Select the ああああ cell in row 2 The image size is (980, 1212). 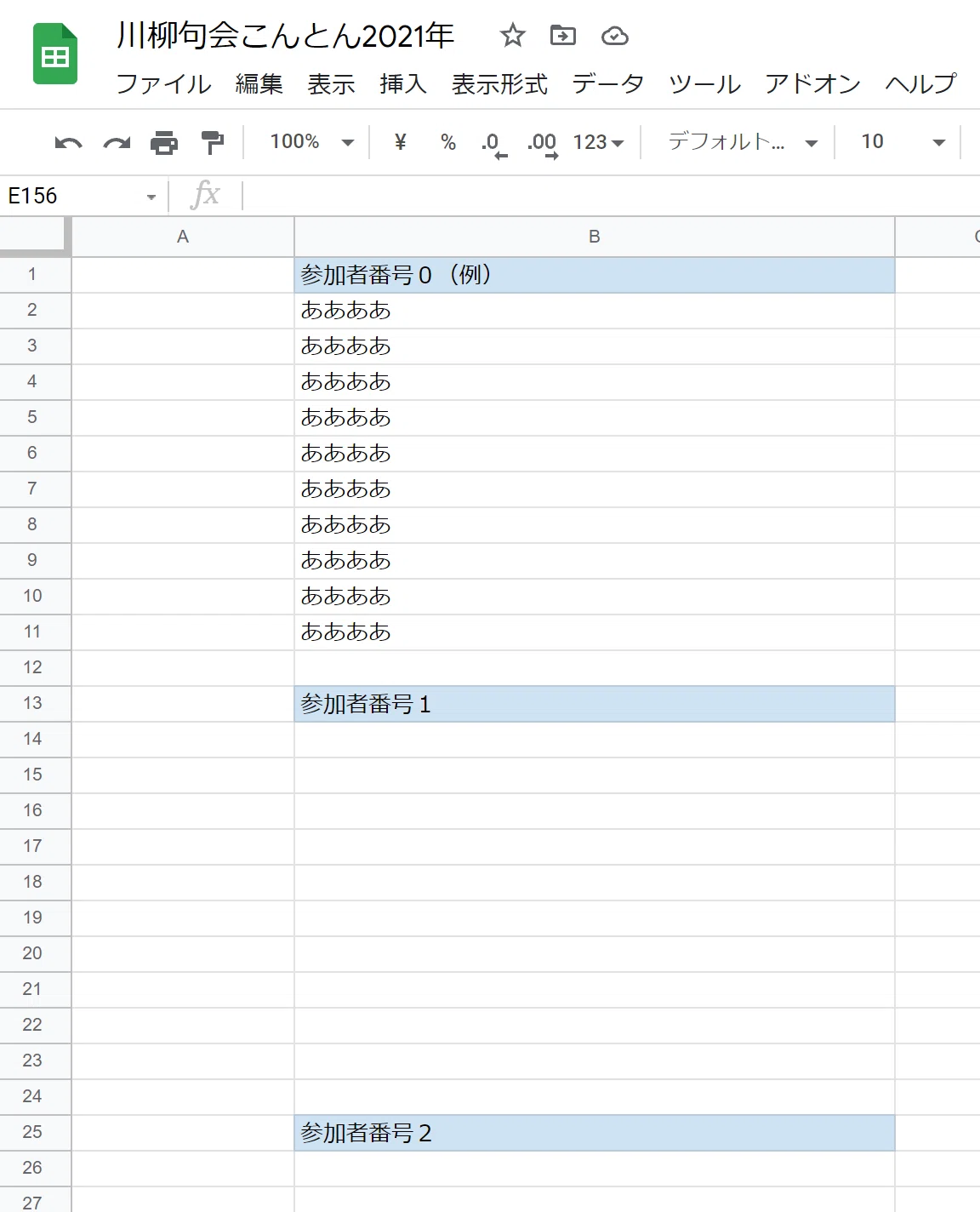coord(595,311)
